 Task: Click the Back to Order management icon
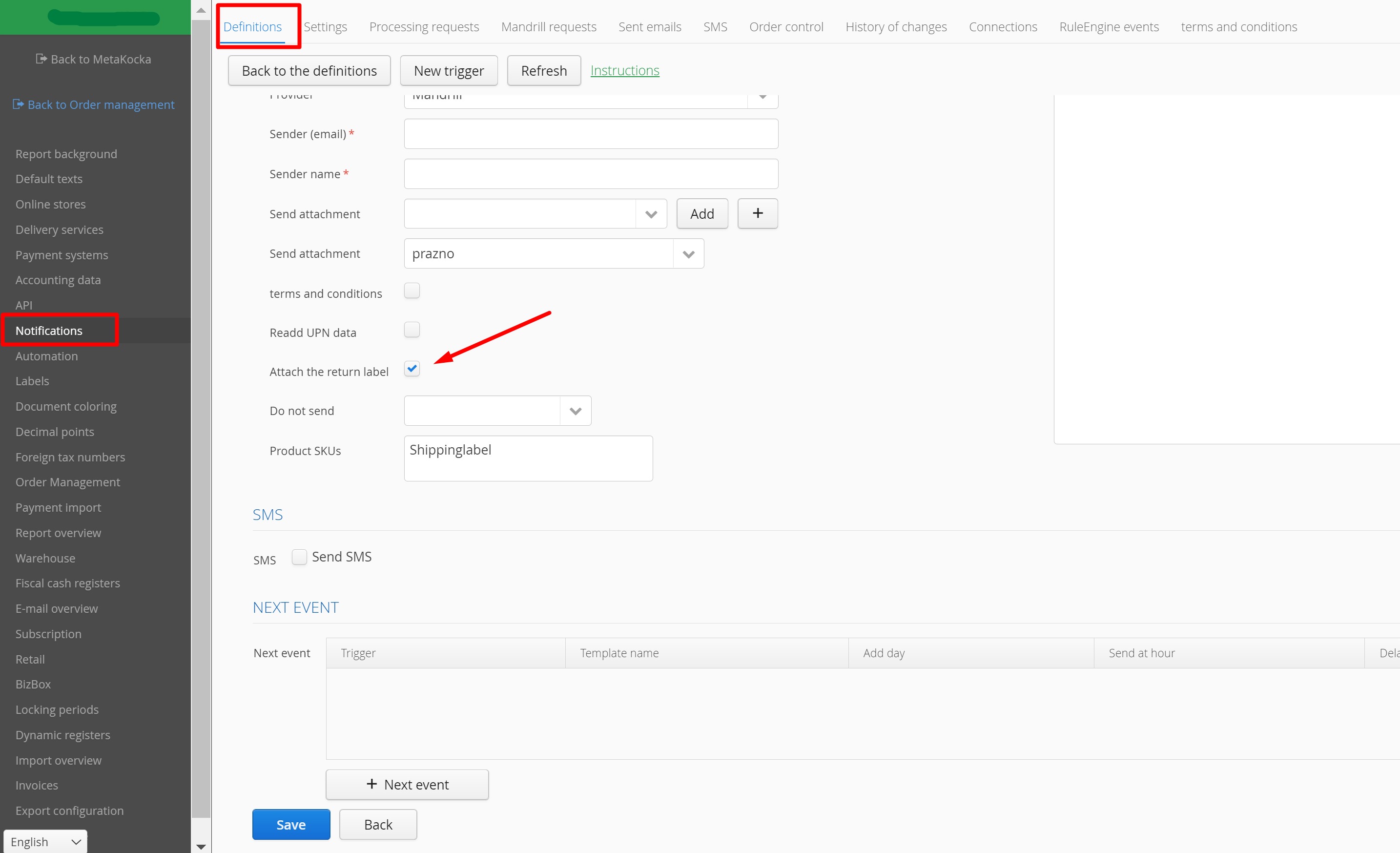point(18,104)
